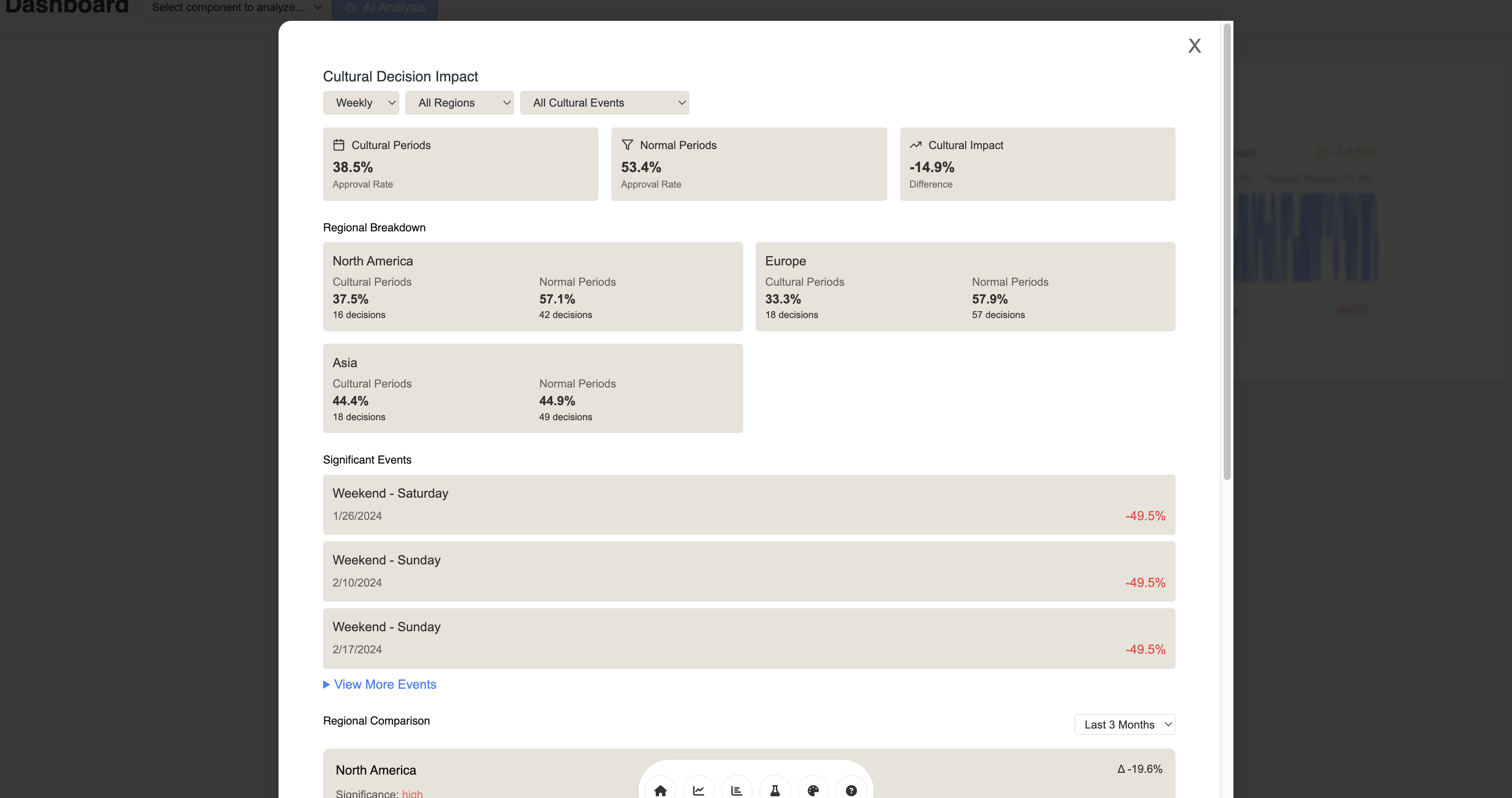
Task: Select the Weekend - Saturday 1/26/2024 event
Action: pyautogui.click(x=748, y=504)
